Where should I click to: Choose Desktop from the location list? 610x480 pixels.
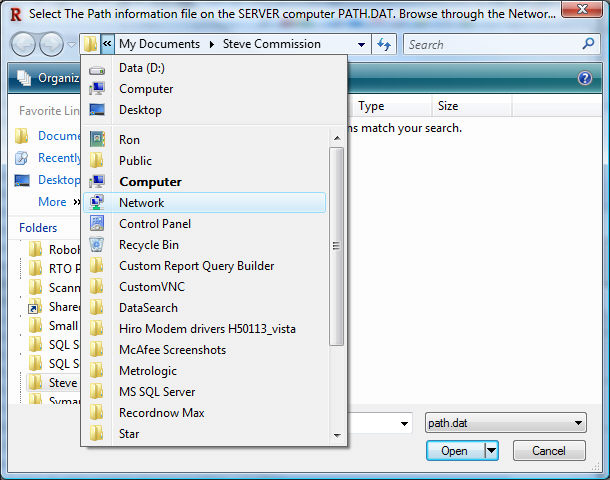point(140,110)
